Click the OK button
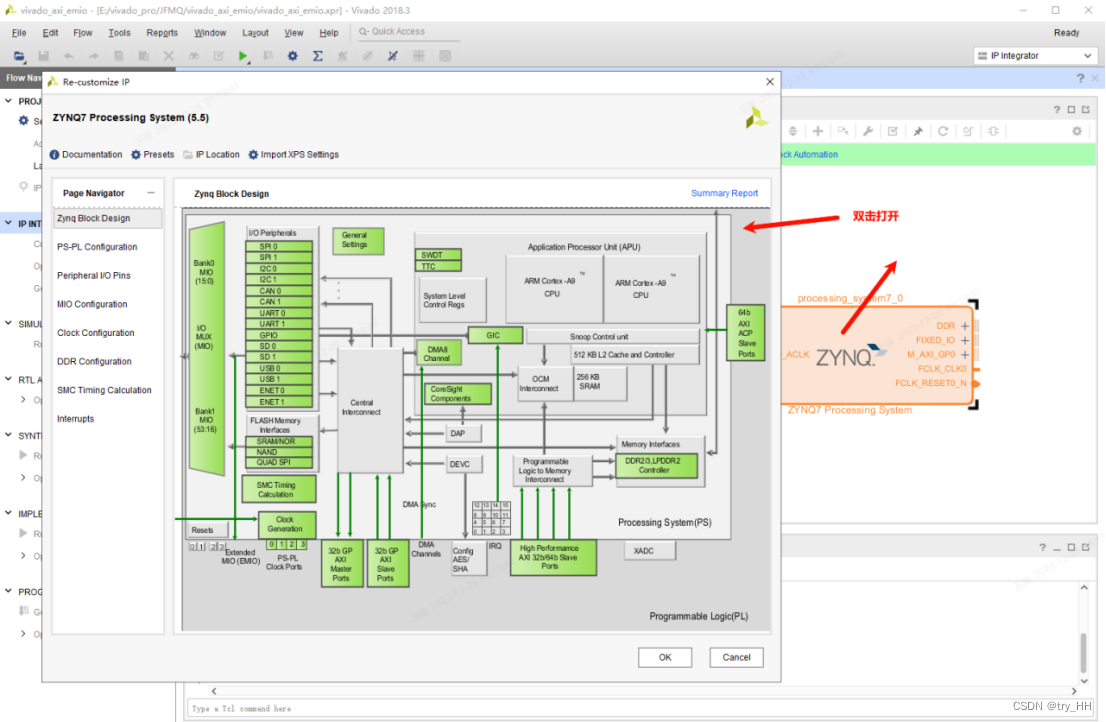 [665, 657]
